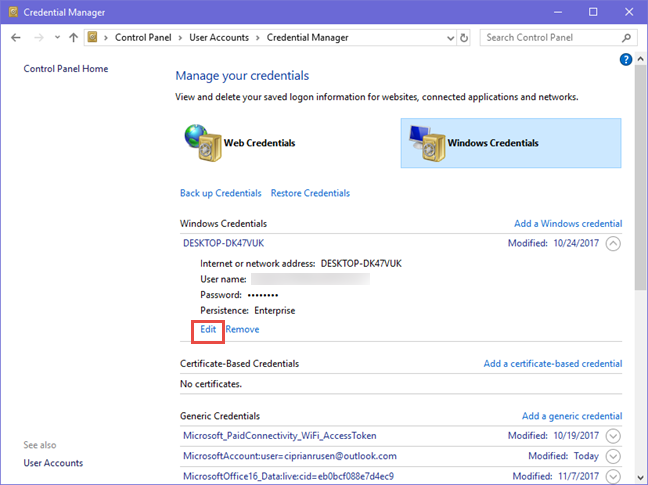648x485 pixels.
Task: Maximize the Credential Manager window
Action: pos(593,12)
